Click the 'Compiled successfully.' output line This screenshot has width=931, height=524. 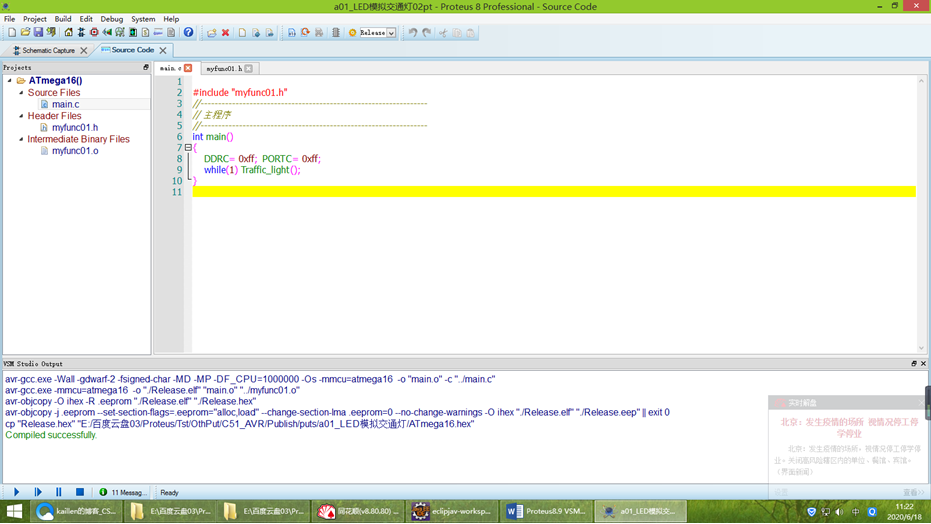(x=51, y=435)
